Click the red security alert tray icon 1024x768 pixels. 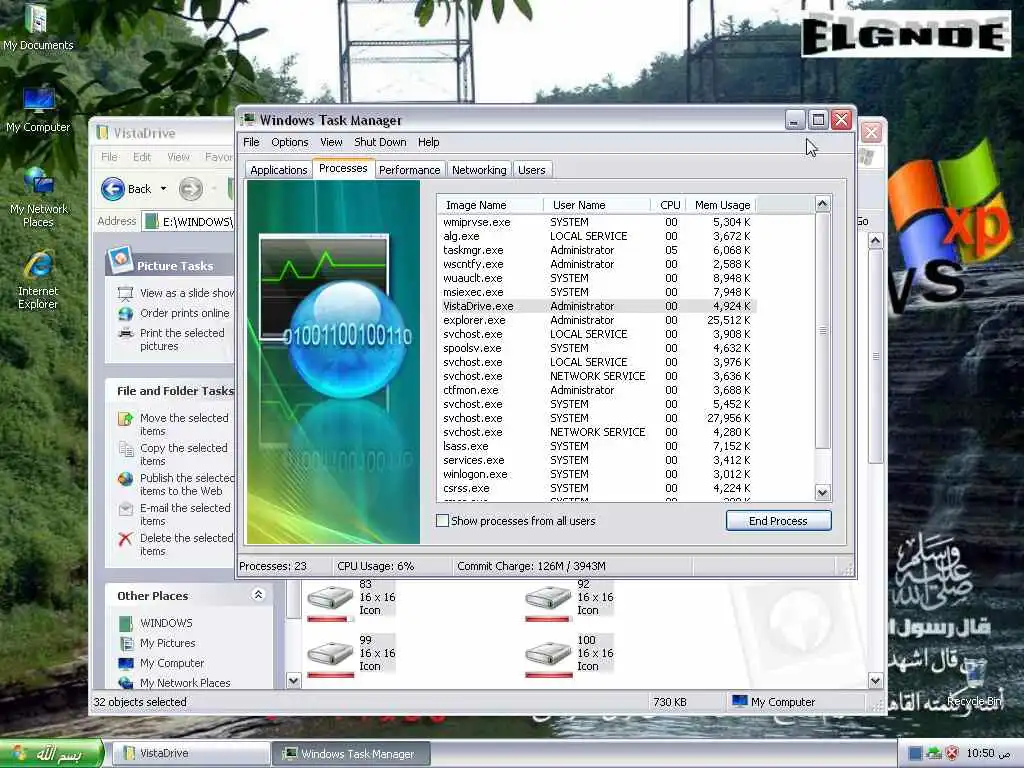952,753
